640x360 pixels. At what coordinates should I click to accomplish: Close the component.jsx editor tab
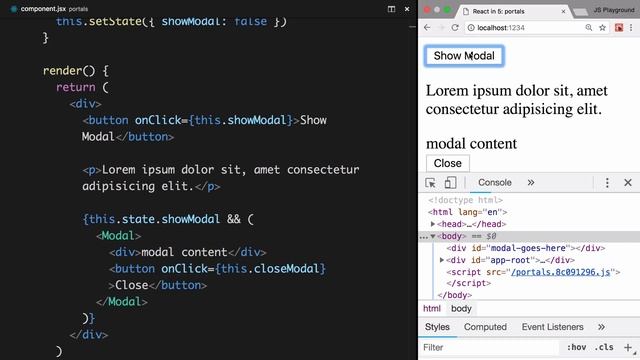pyautogui.click(x=407, y=9)
